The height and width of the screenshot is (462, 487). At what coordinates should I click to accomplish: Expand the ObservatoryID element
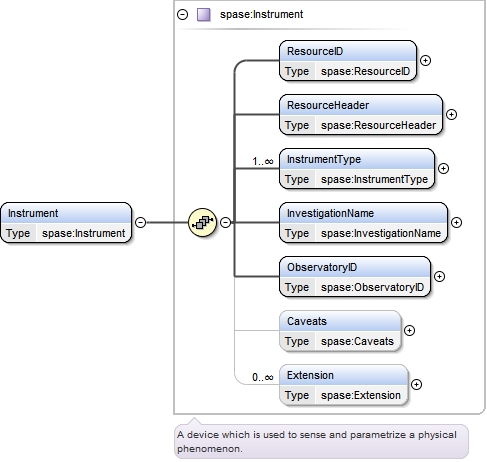click(x=439, y=277)
